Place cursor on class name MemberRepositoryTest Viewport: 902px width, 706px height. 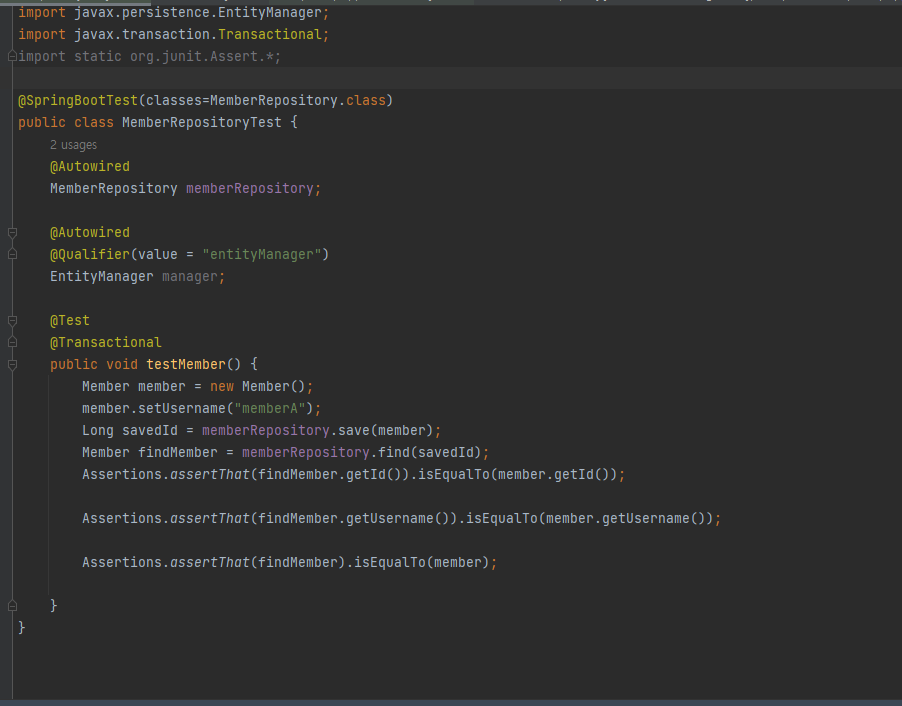pos(201,123)
